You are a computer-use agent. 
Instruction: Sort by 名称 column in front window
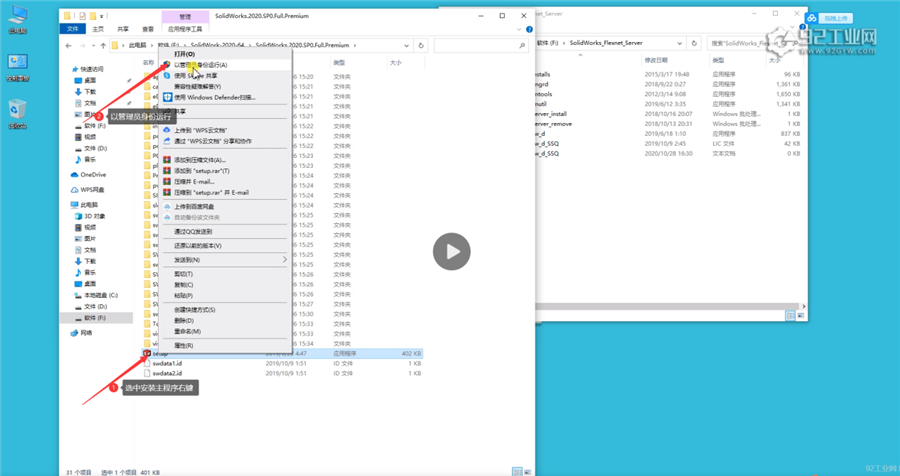tap(148, 63)
